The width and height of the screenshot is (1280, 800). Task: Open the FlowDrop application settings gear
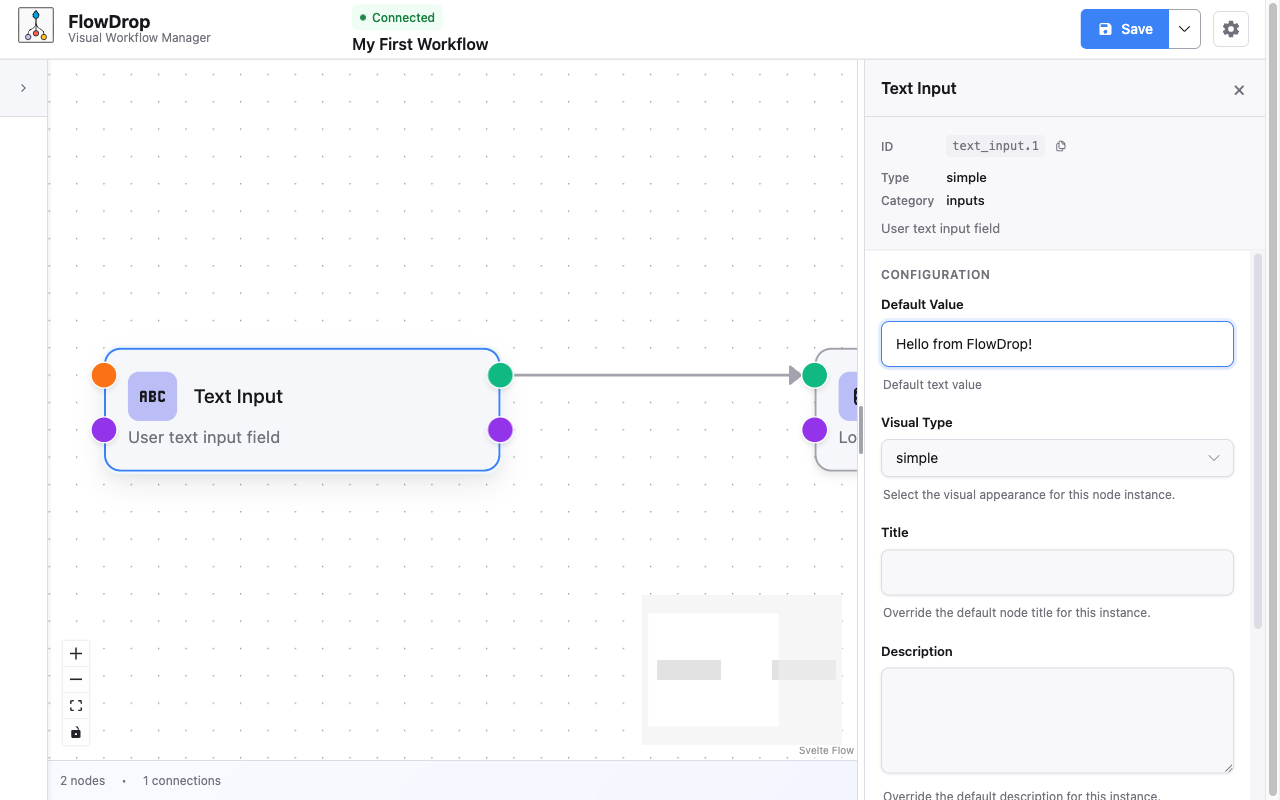[1230, 28]
